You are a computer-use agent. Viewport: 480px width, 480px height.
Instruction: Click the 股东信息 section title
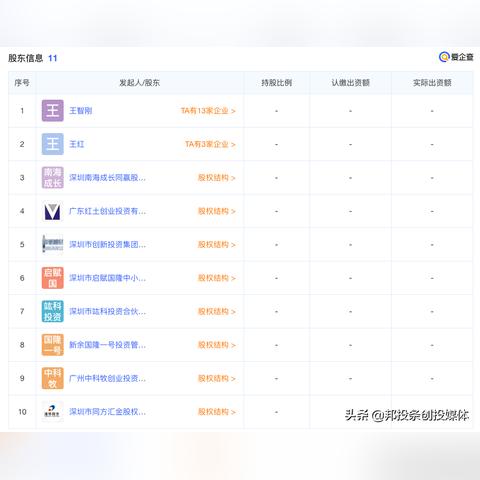click(x=26, y=58)
